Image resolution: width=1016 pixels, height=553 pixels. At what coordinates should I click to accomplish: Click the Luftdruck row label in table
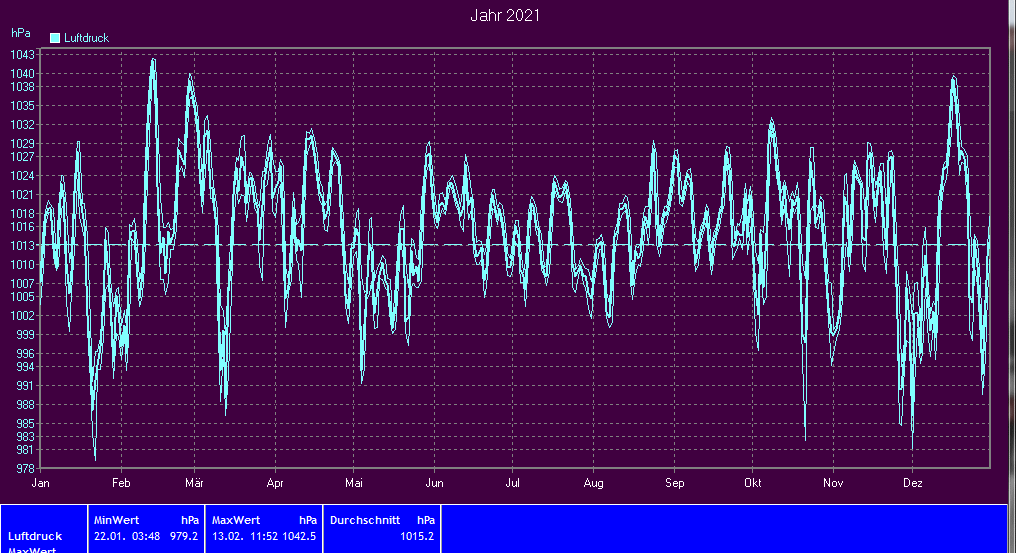coord(35,536)
